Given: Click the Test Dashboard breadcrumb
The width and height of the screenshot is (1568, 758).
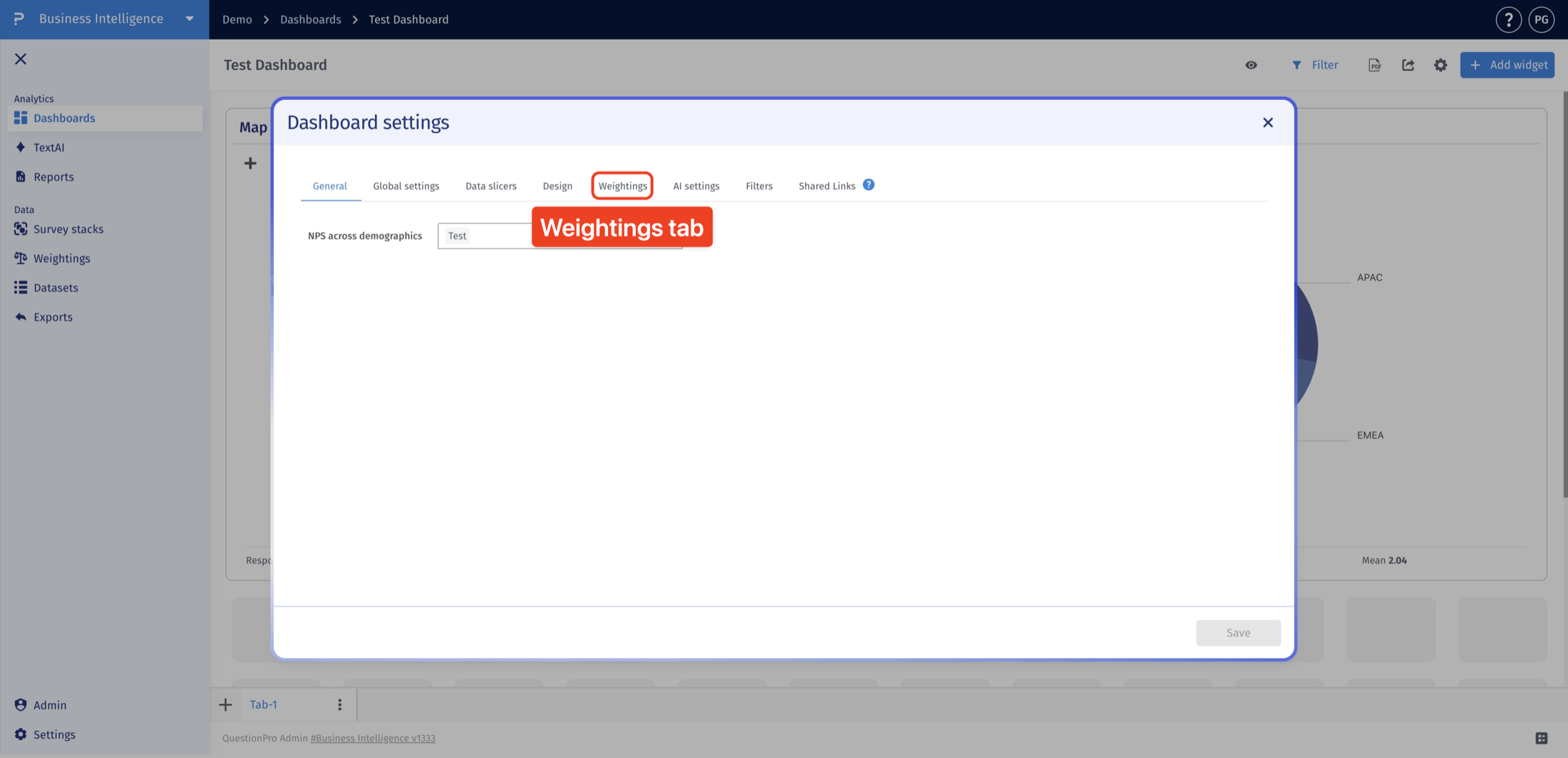Looking at the screenshot, I should click(408, 19).
